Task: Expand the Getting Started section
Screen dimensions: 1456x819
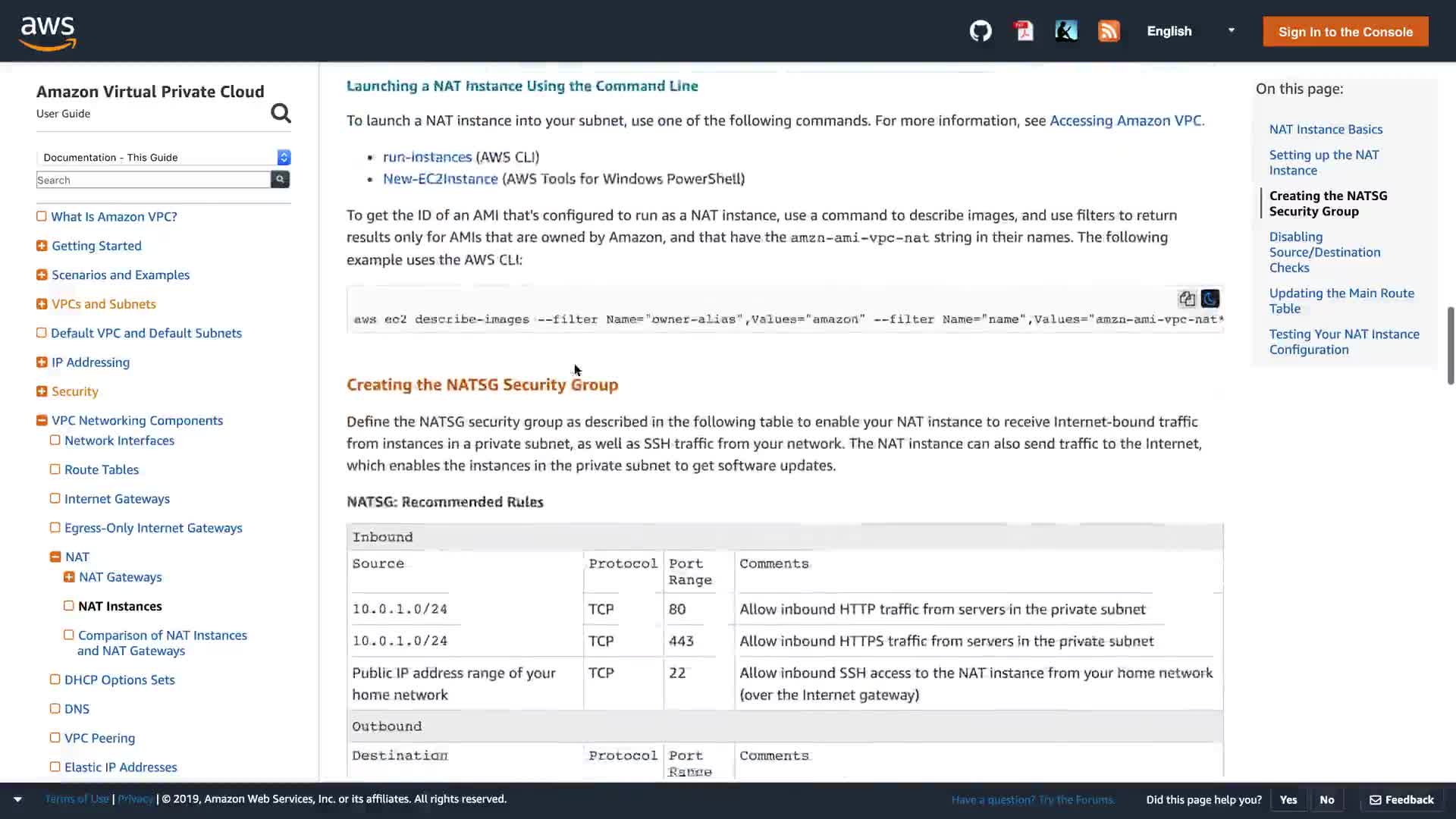Action: [x=42, y=246]
